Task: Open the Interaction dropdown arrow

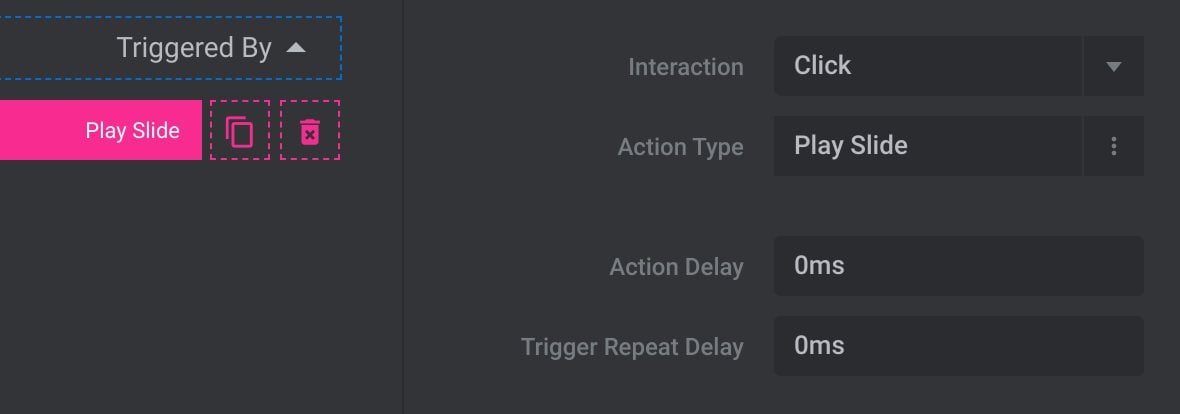Action: (1114, 66)
